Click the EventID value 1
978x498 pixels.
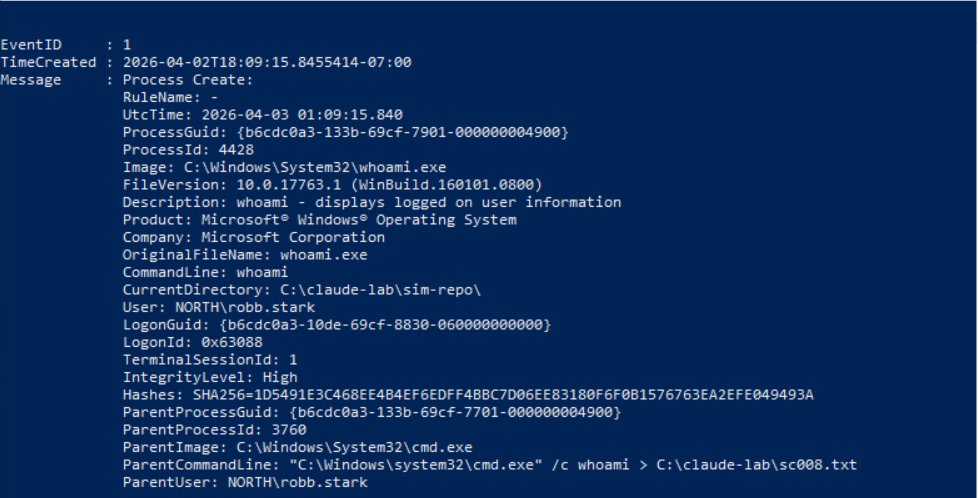point(126,45)
